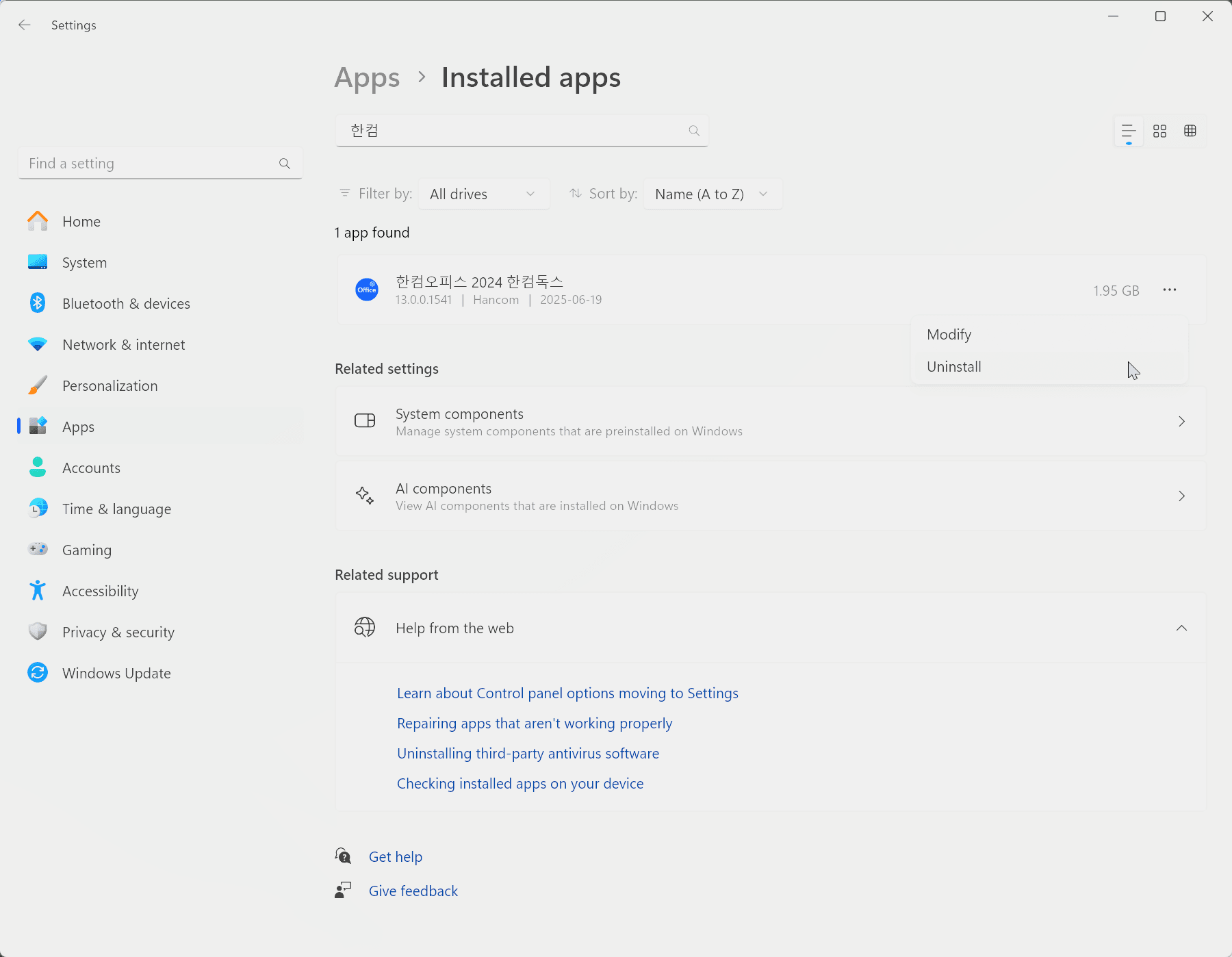The height and width of the screenshot is (957, 1232).
Task: Click the back arrow in Settings
Action: (x=25, y=25)
